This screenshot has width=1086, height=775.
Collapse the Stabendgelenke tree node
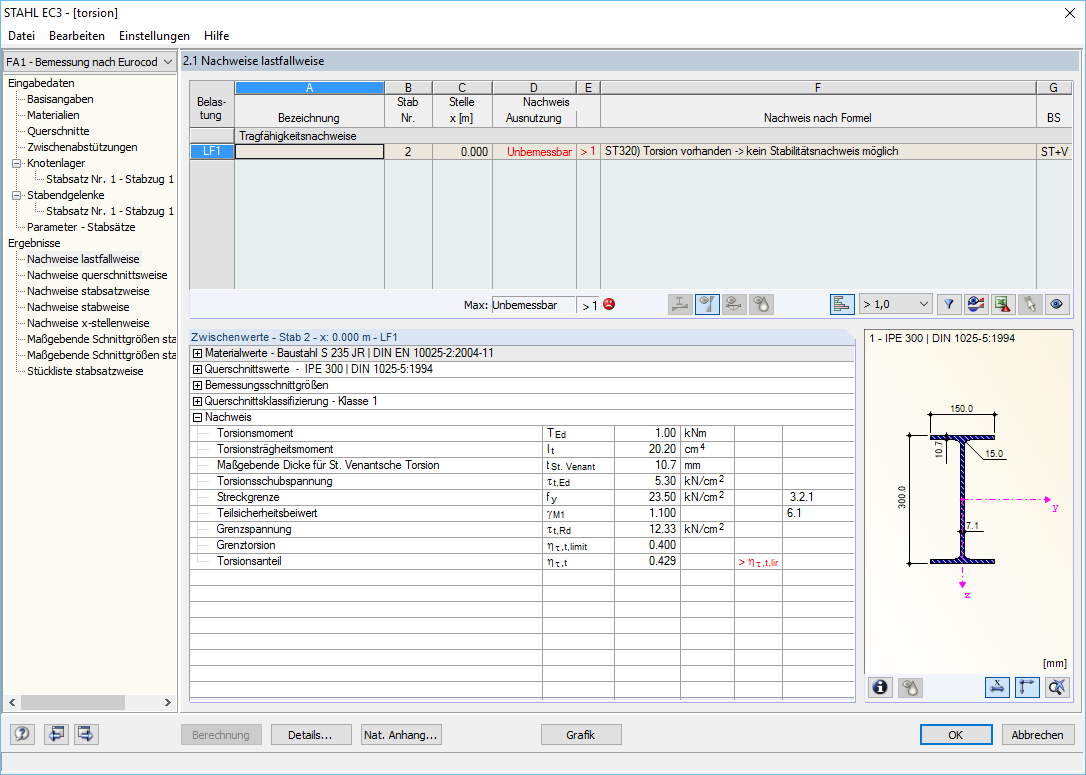pos(17,195)
